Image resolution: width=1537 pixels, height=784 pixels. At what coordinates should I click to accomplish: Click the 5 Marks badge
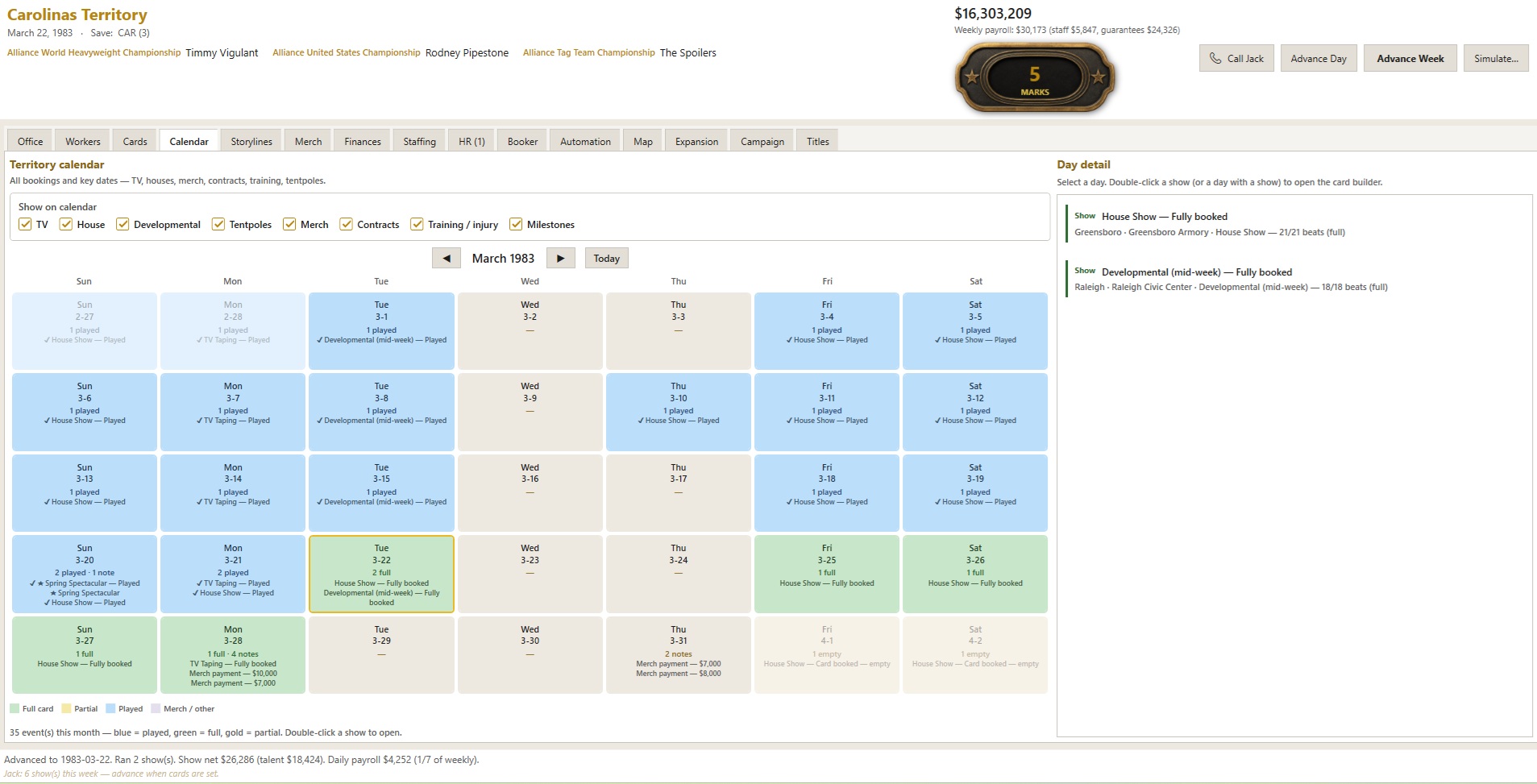click(1035, 78)
